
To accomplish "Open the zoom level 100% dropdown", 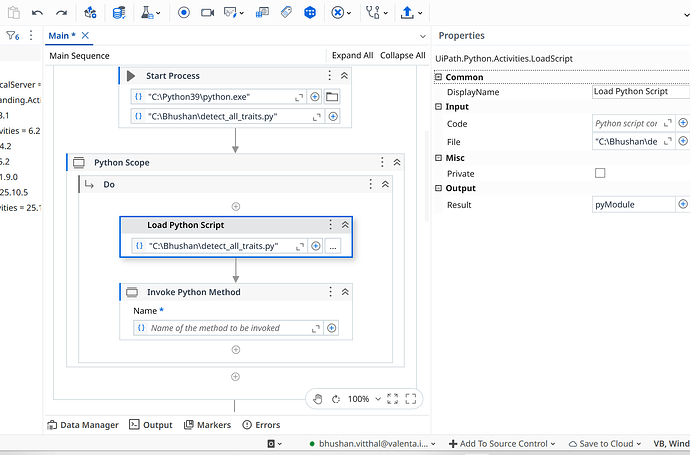I will click(x=364, y=399).
